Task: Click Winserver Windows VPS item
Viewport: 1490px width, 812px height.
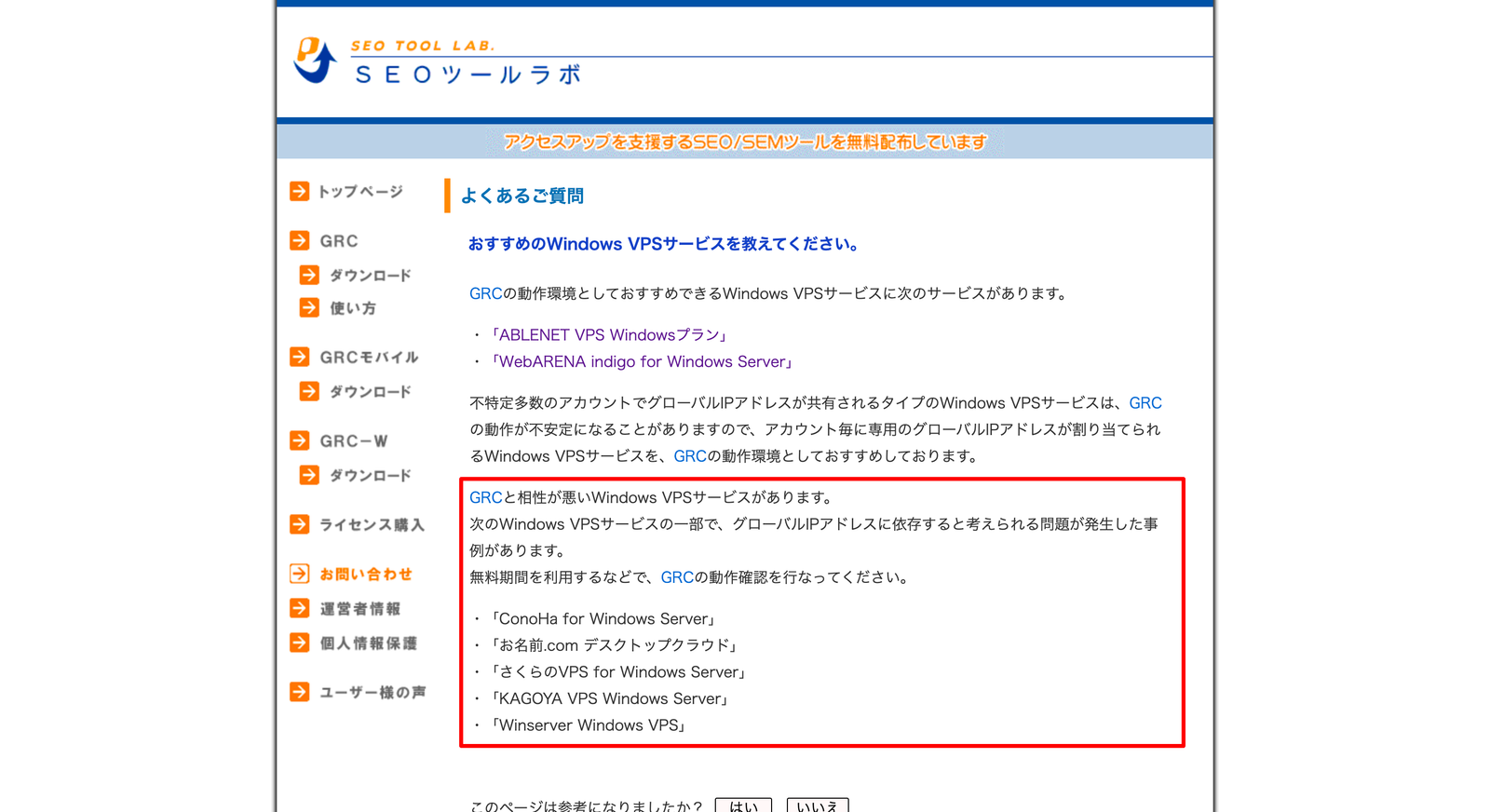Action: click(589, 725)
